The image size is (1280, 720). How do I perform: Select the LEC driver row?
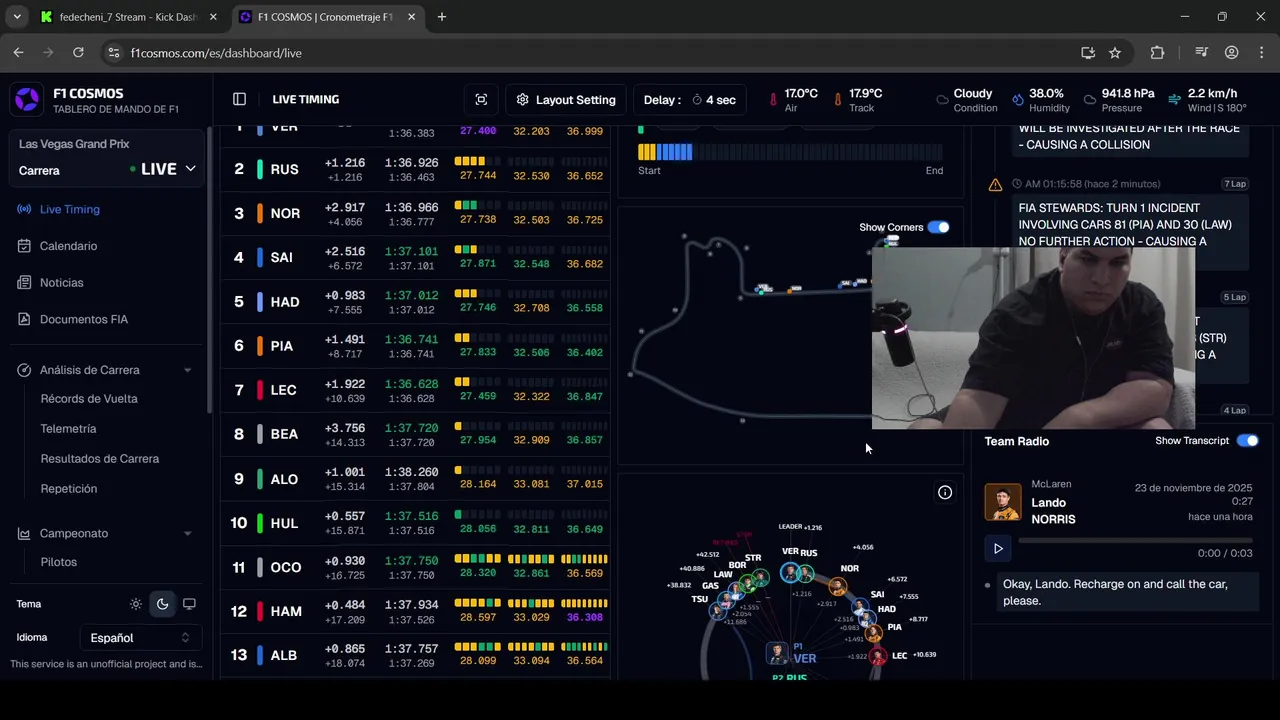click(415, 390)
